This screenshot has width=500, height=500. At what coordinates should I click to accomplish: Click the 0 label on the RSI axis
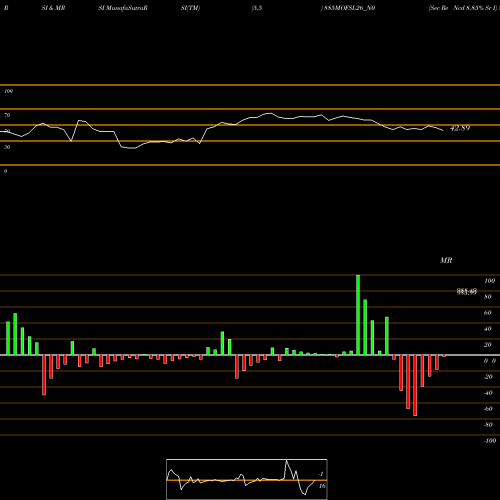[5, 171]
